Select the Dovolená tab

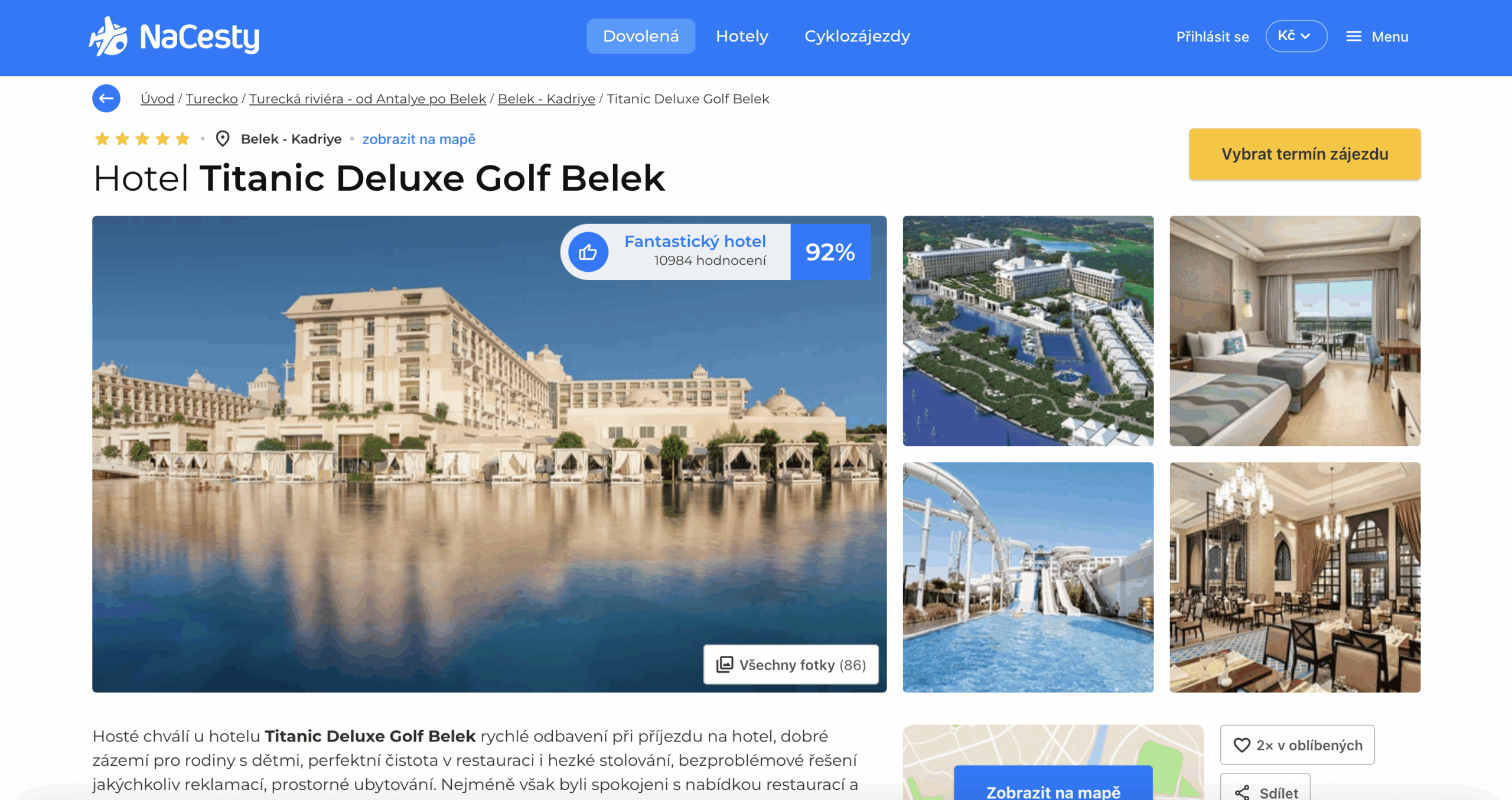point(641,36)
